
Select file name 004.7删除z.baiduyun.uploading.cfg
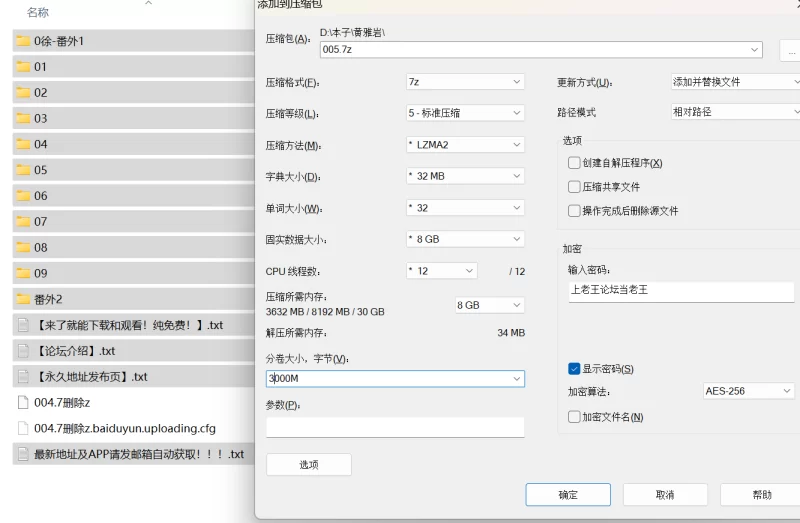click(x=125, y=429)
